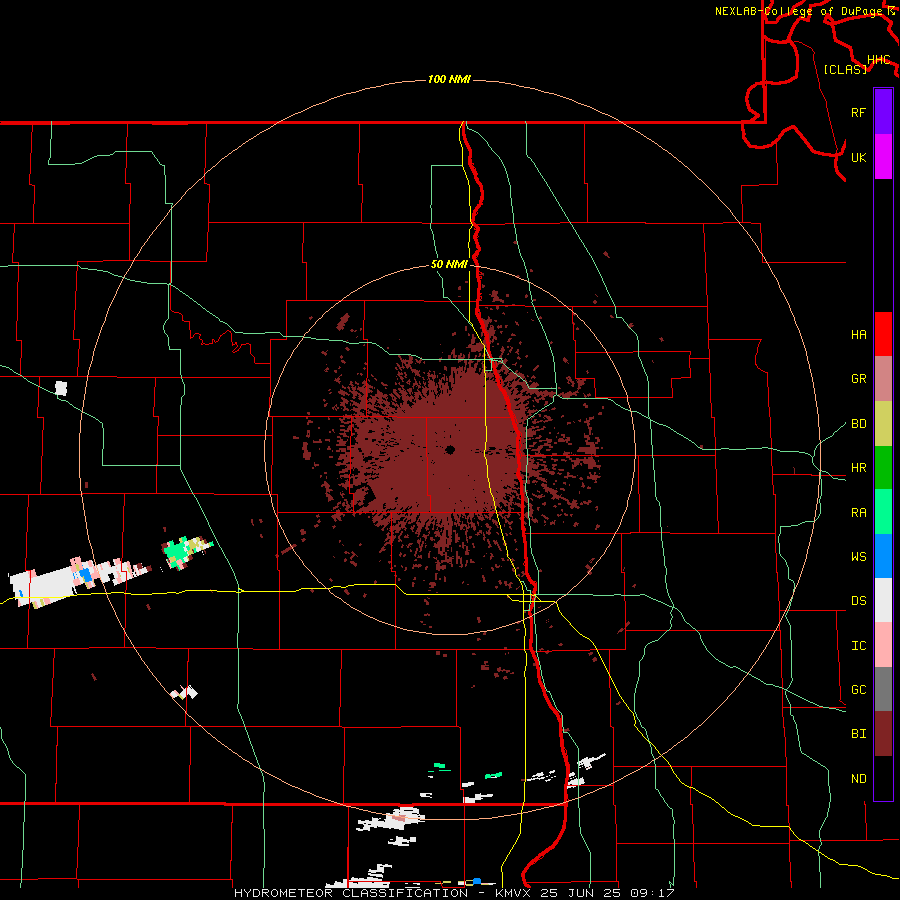Click the RF purple color swatch in the legend
The width and height of the screenshot is (900, 900).
coord(883,112)
